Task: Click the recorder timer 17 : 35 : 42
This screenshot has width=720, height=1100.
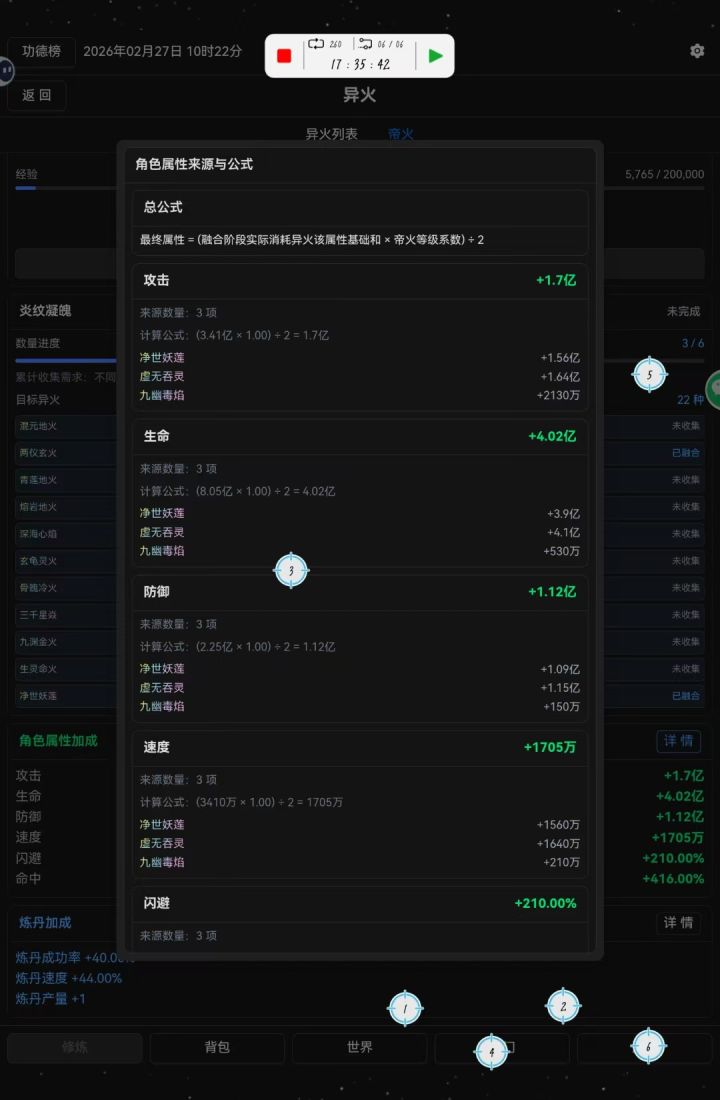Action: pos(360,64)
